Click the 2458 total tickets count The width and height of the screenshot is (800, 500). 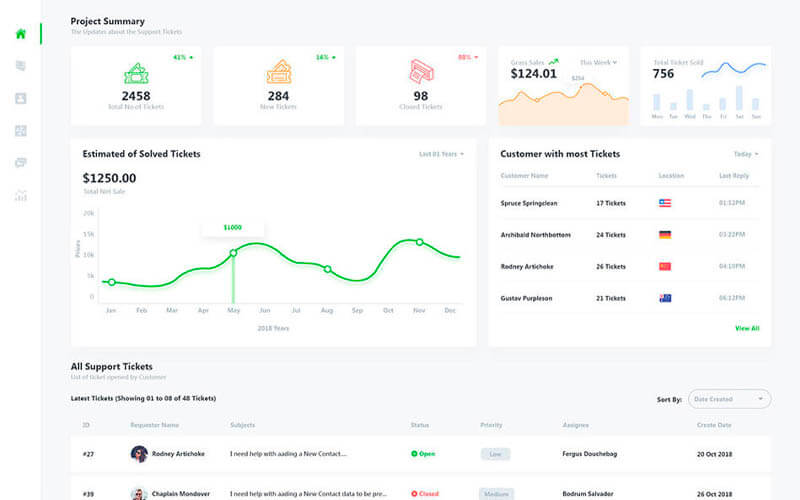point(136,96)
